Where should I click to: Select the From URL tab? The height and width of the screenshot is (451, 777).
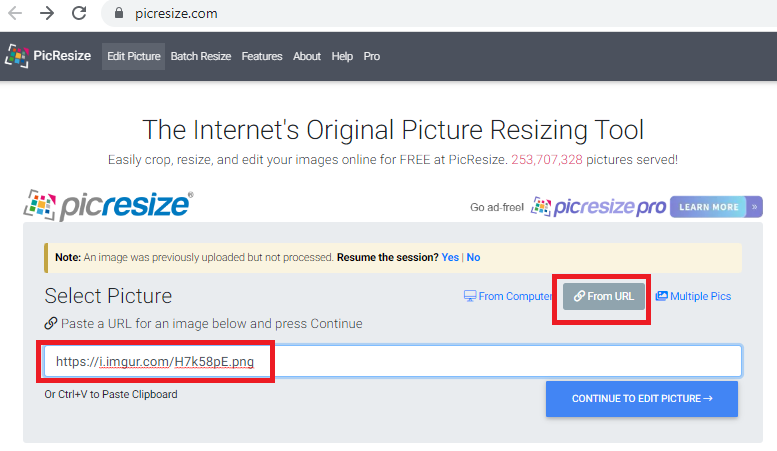click(604, 296)
